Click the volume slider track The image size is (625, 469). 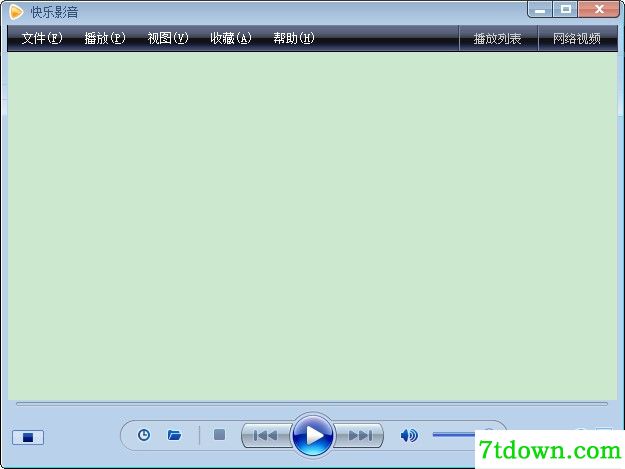[x=454, y=434]
